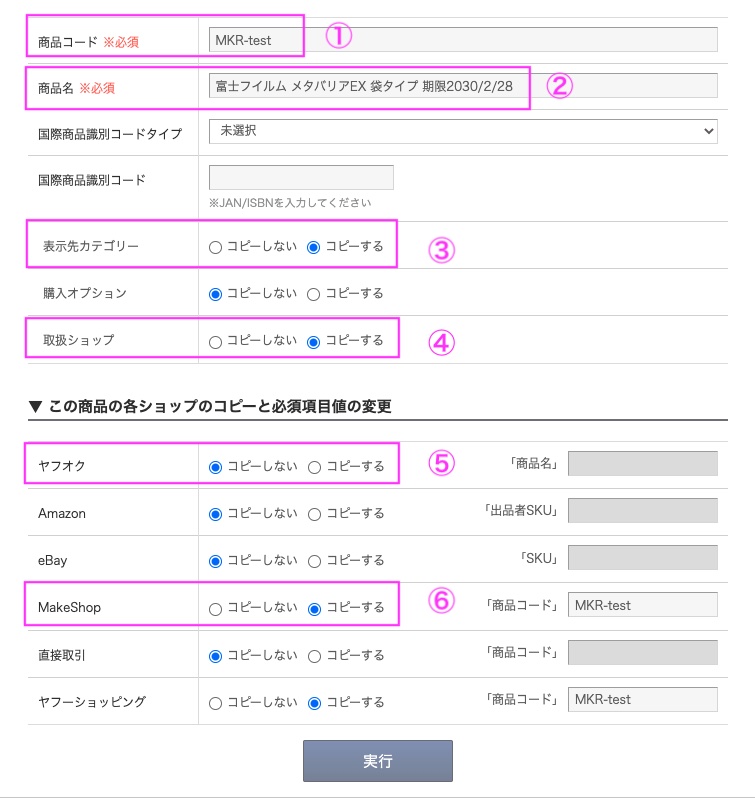Choose コピーする for 直接取引
The width and height of the screenshot is (755, 798).
[314, 656]
